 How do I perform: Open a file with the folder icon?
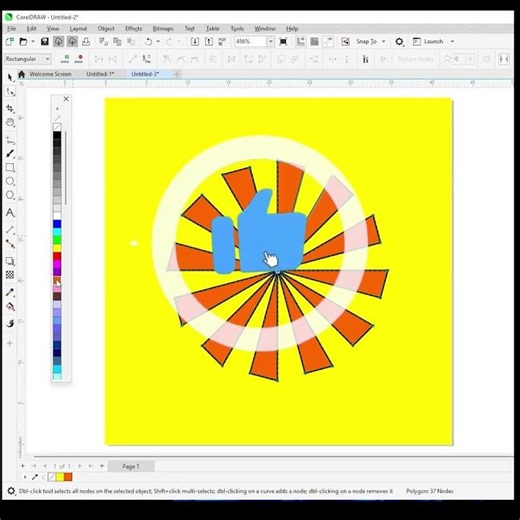coord(23,41)
